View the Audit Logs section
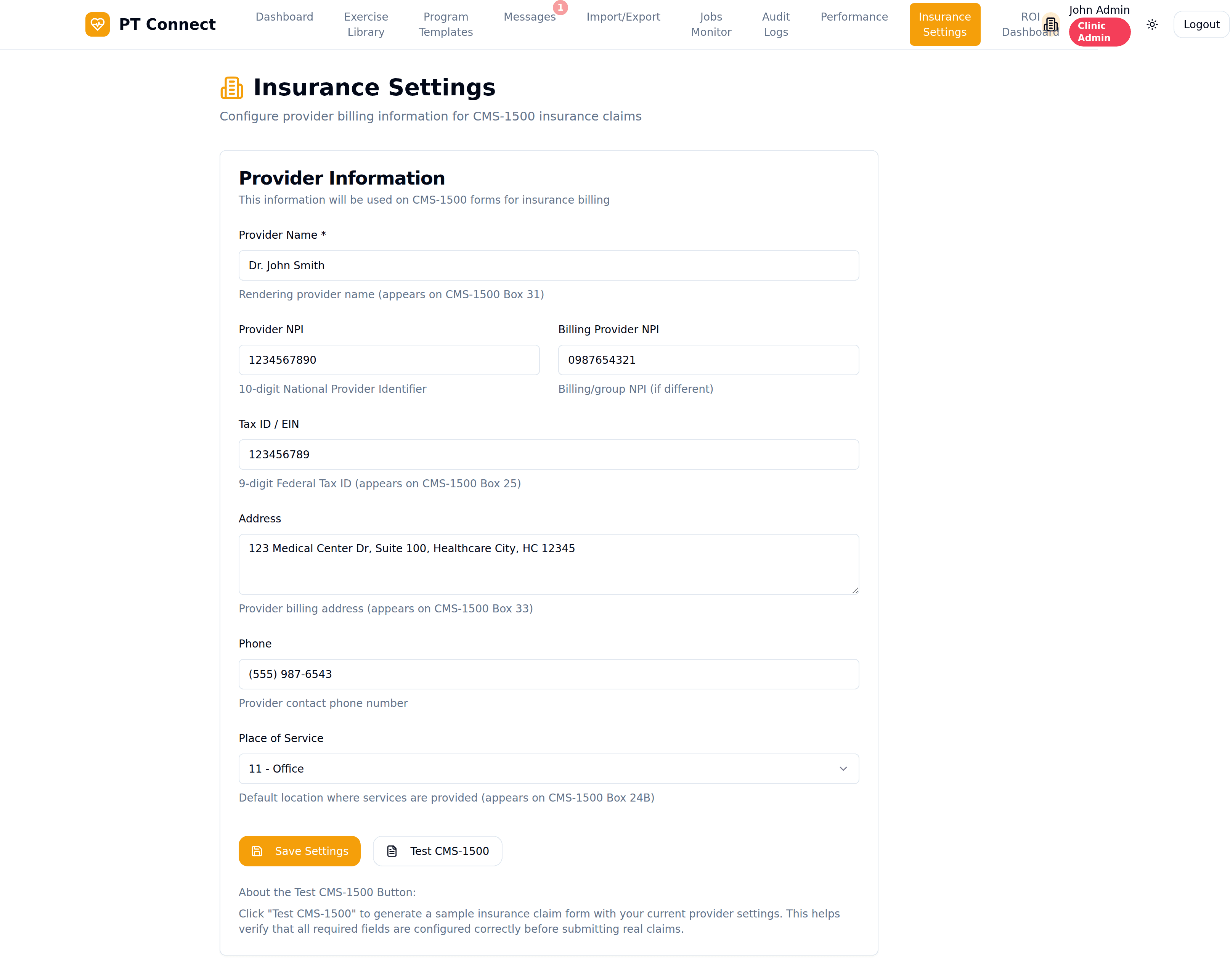This screenshot has width=1230, height=980. click(776, 24)
